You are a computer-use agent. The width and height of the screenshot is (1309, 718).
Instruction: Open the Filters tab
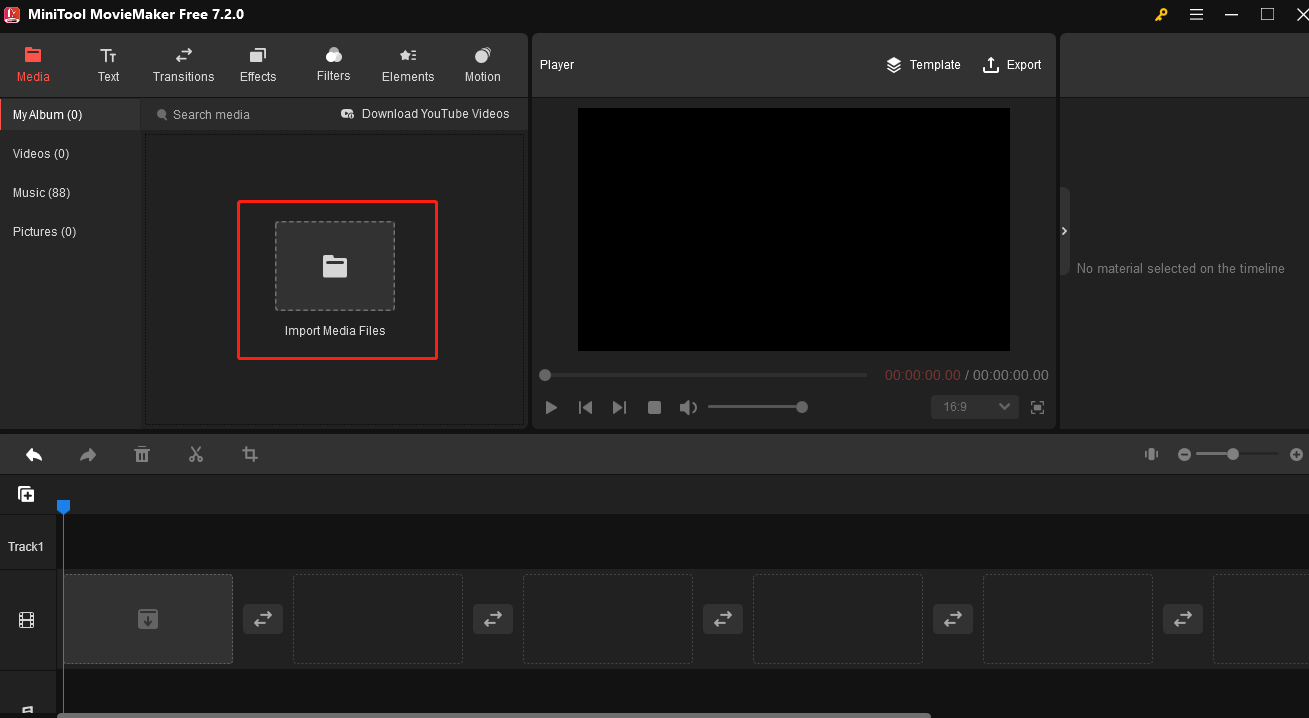pos(333,65)
